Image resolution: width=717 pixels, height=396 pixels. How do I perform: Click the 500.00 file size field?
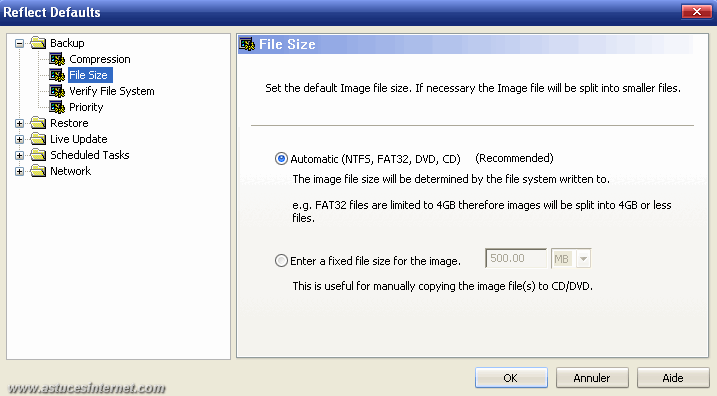tap(516, 258)
